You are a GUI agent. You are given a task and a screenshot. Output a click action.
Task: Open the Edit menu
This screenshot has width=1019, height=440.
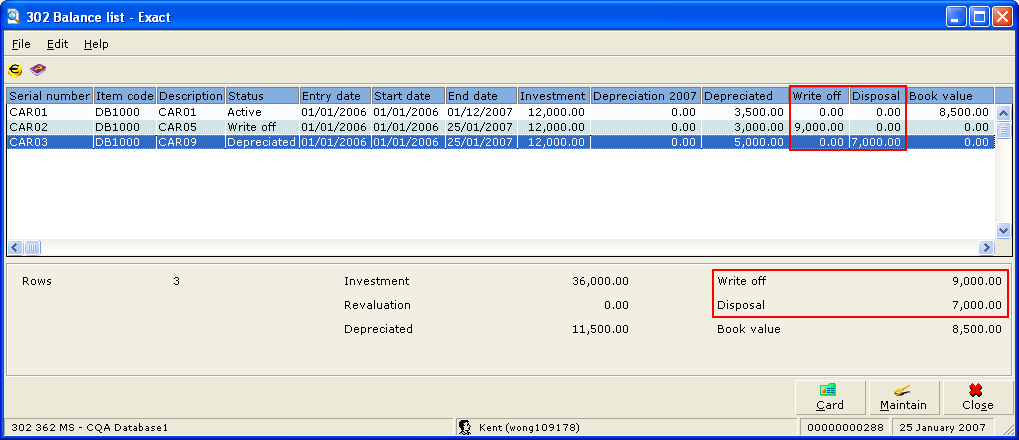coord(57,44)
